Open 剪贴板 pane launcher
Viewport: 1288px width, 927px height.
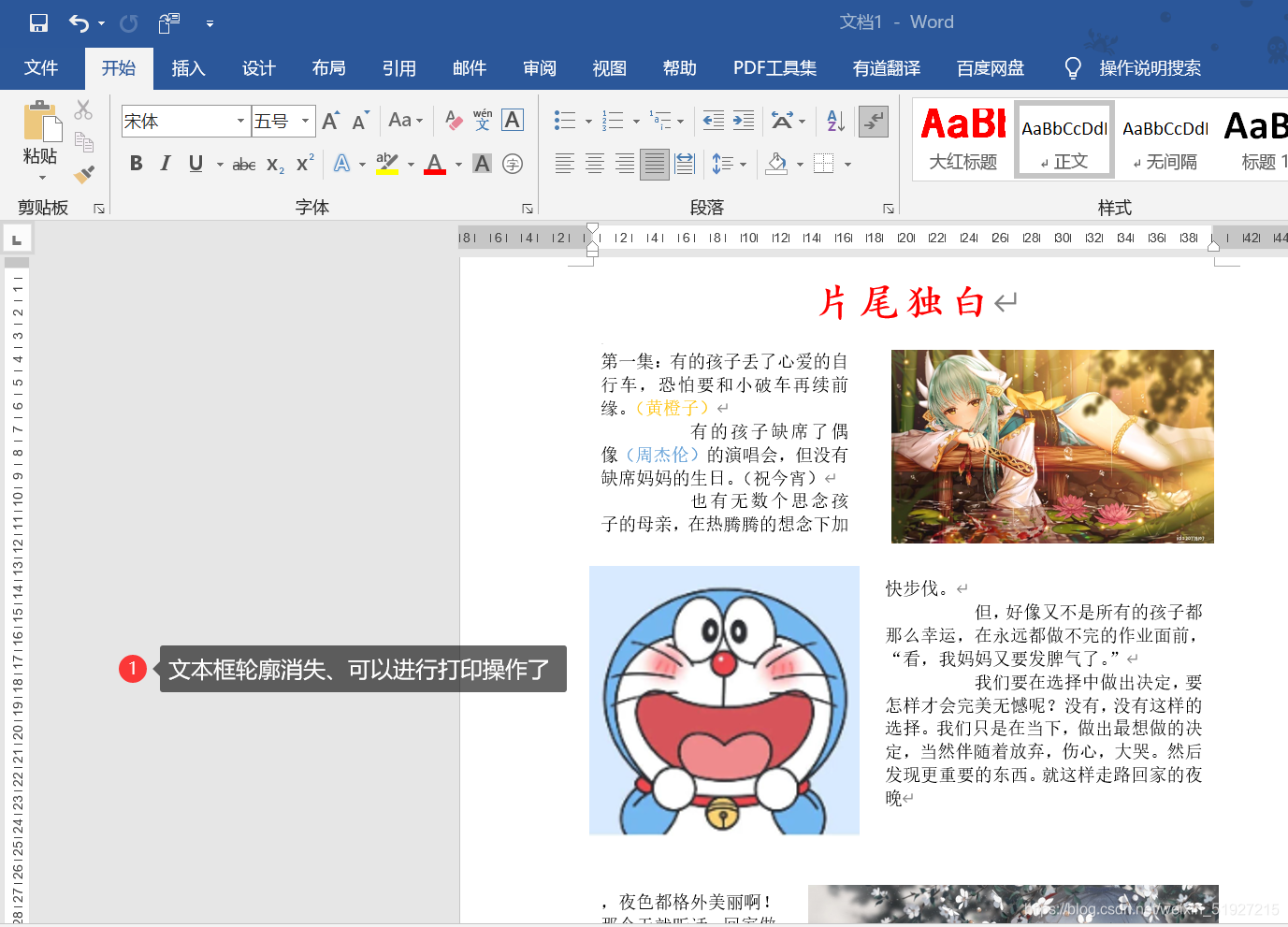click(x=99, y=209)
